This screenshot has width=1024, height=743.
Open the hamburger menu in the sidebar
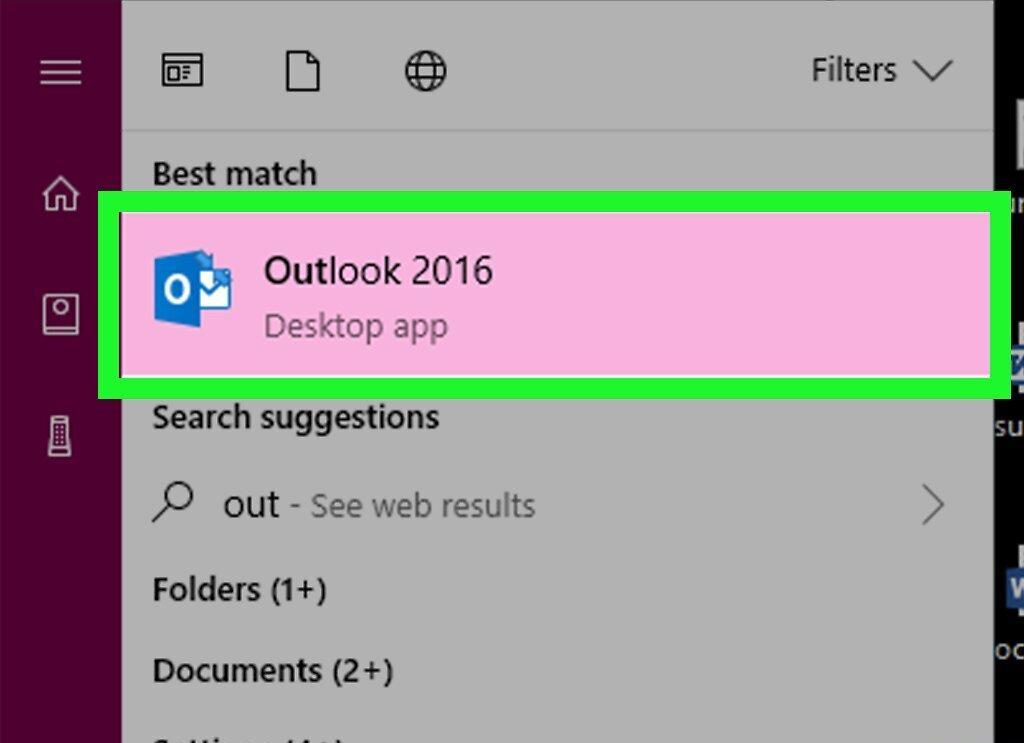61,72
